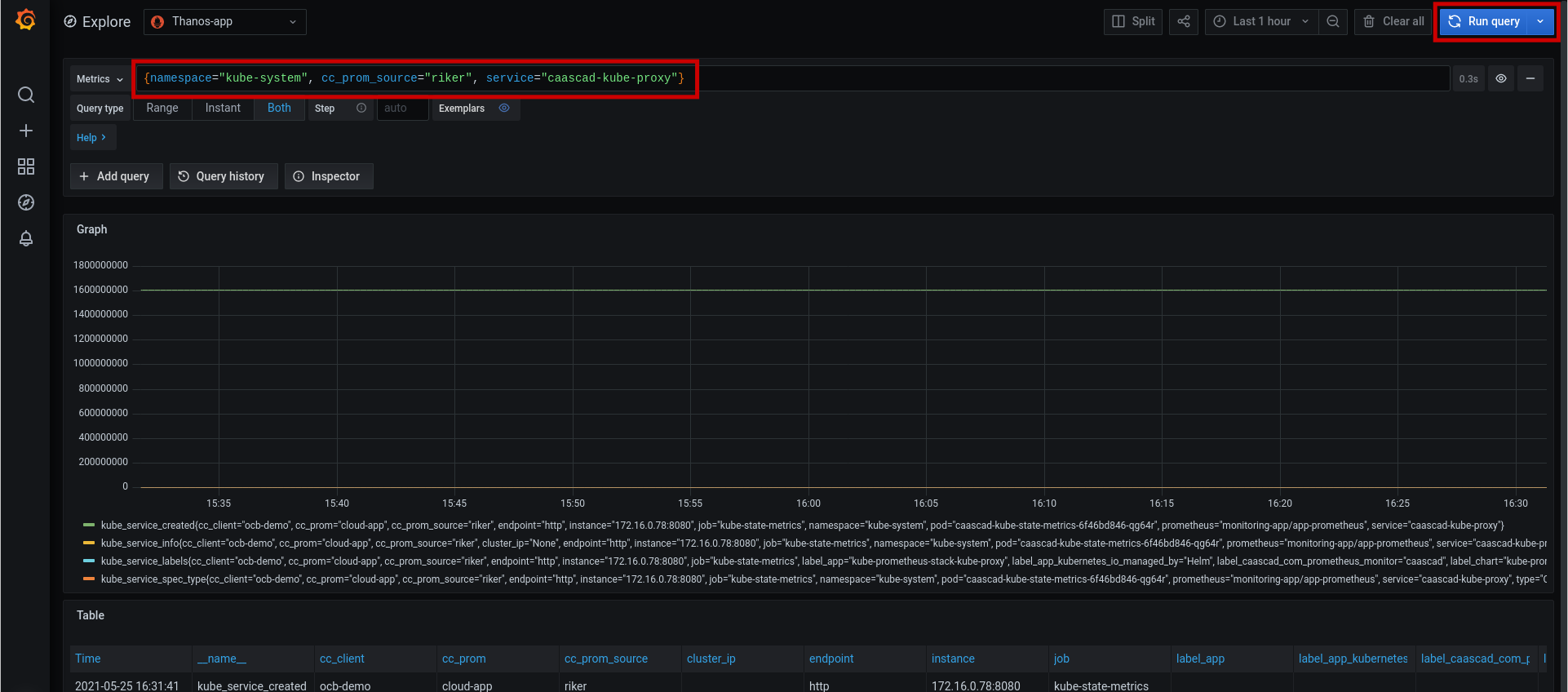
Task: Toggle kube_service_info legend series
Action: coord(823,543)
